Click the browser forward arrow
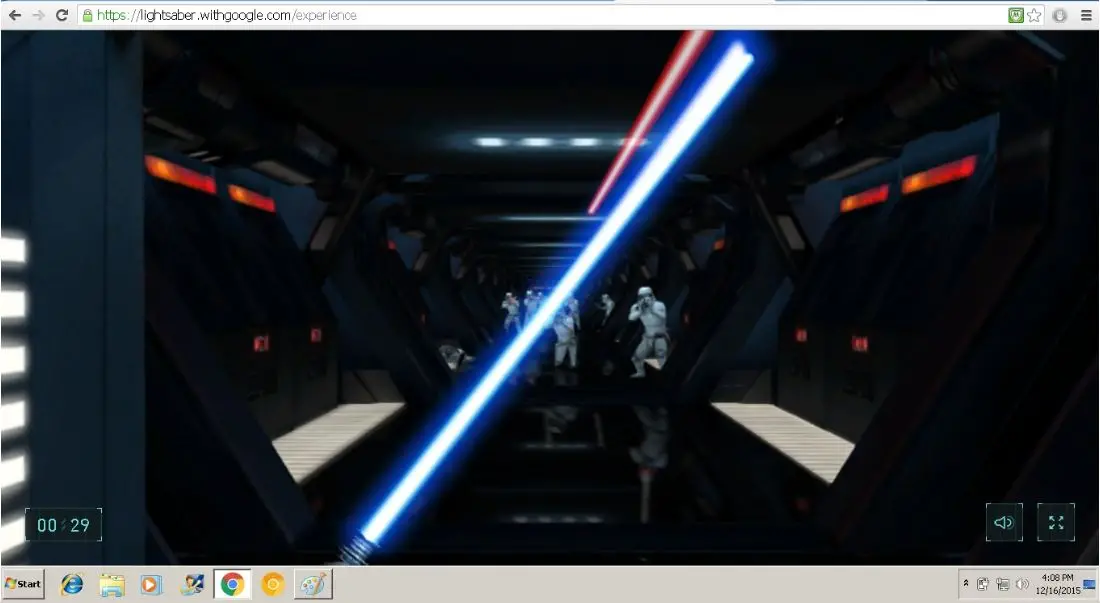 (x=38, y=15)
